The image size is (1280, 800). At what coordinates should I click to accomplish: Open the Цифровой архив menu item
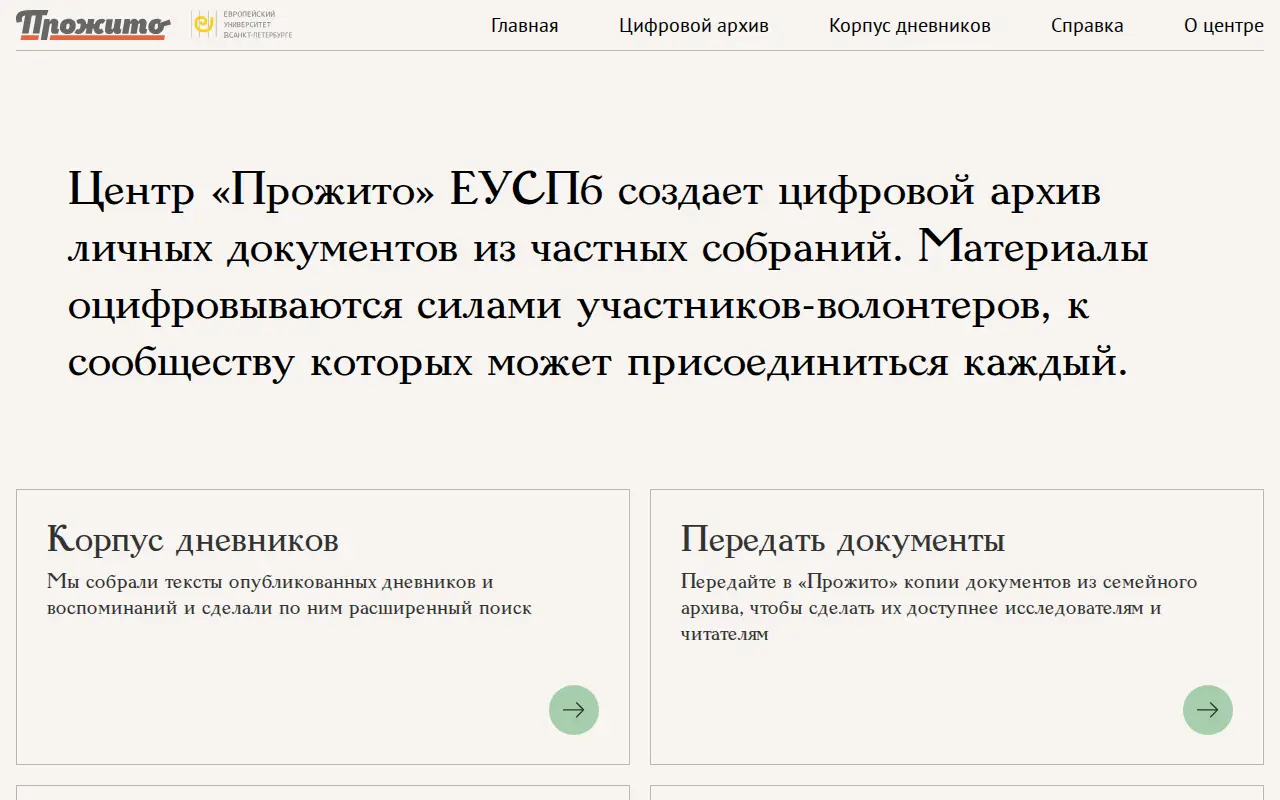point(694,26)
